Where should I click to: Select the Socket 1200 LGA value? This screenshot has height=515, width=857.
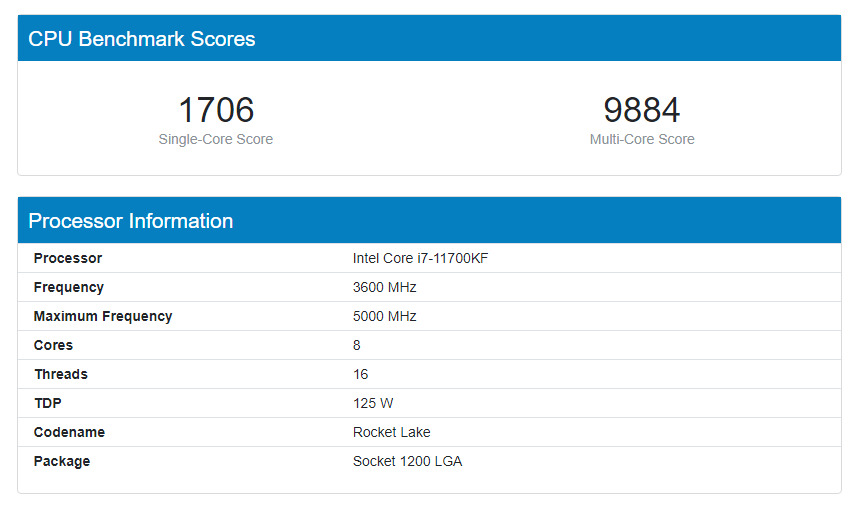click(408, 461)
